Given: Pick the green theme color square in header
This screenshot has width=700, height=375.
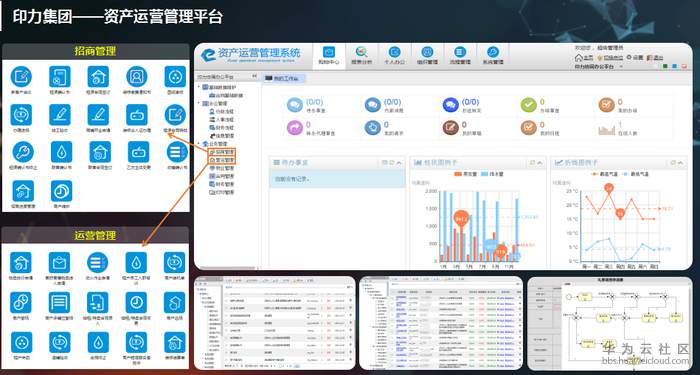Looking at the screenshot, I should click(665, 67).
